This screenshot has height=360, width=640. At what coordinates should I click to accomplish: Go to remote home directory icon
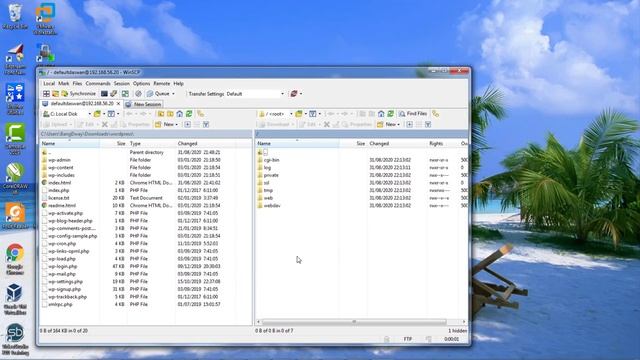(x=381, y=114)
